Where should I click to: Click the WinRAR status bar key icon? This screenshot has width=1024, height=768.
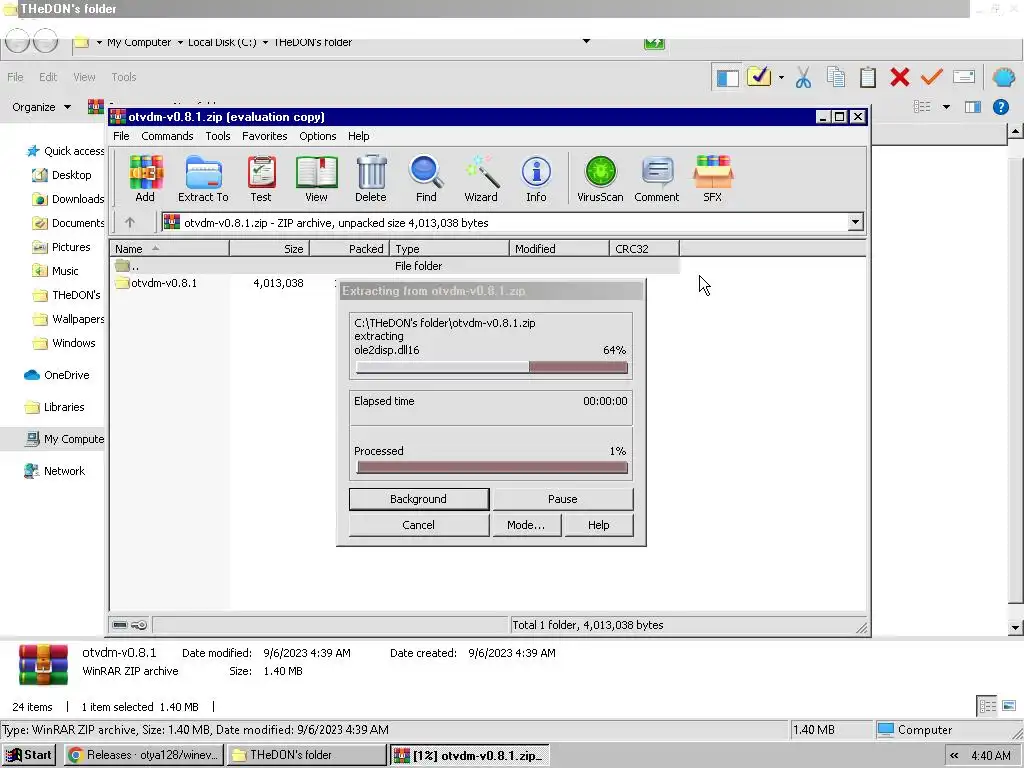(x=138, y=625)
